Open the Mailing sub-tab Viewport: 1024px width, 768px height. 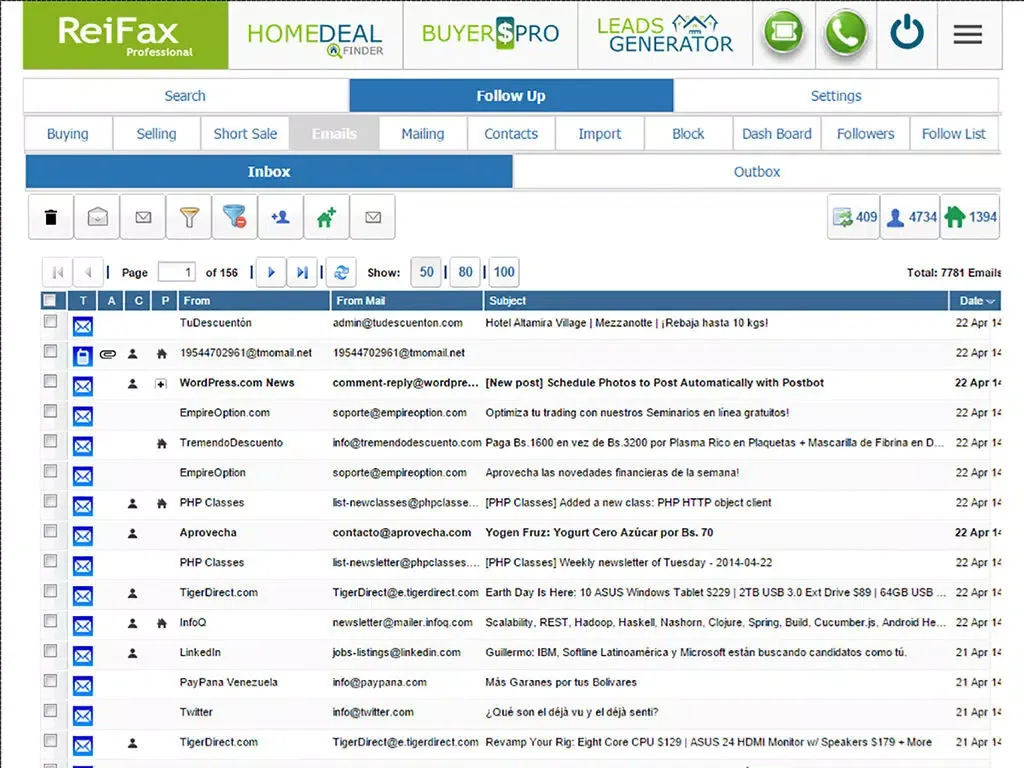point(423,134)
